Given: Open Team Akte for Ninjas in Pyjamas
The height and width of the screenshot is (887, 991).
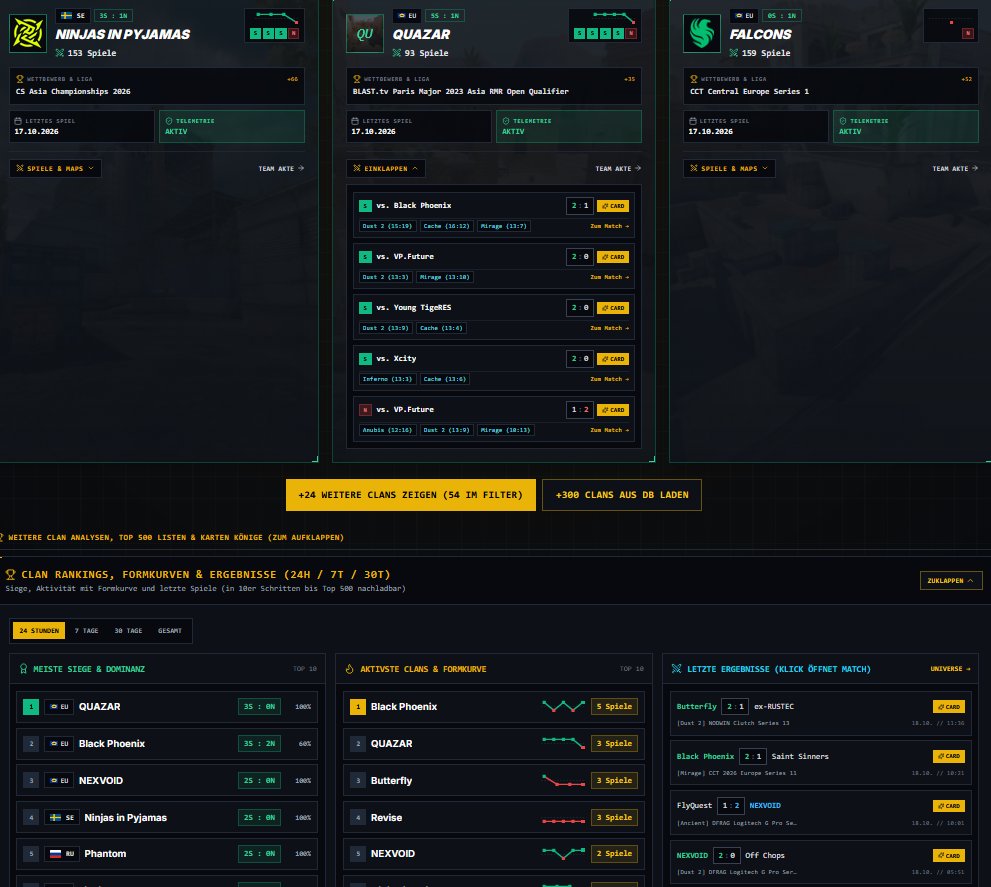Looking at the screenshot, I should click(x=281, y=168).
